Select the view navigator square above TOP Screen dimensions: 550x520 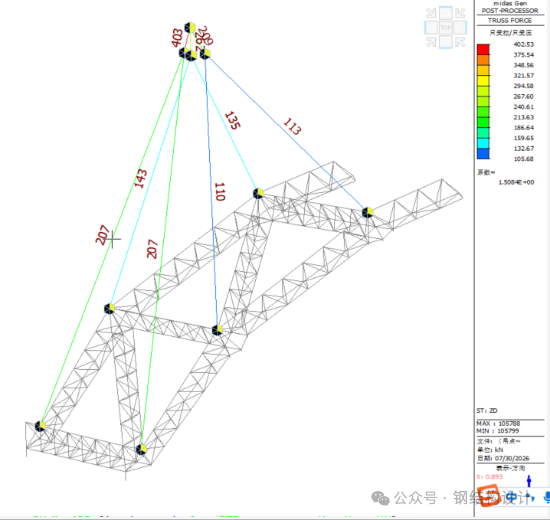[x=446, y=13]
